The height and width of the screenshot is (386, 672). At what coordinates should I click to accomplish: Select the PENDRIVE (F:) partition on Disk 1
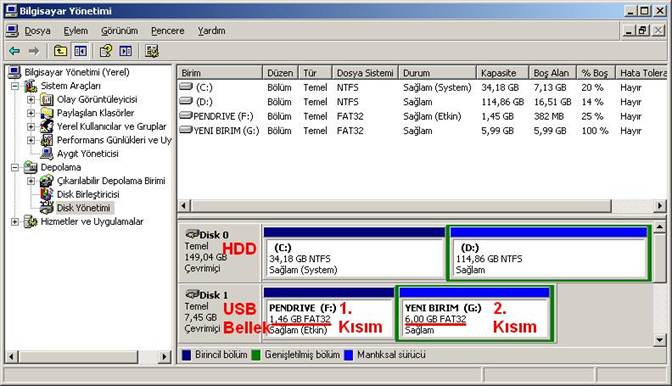[x=329, y=314]
